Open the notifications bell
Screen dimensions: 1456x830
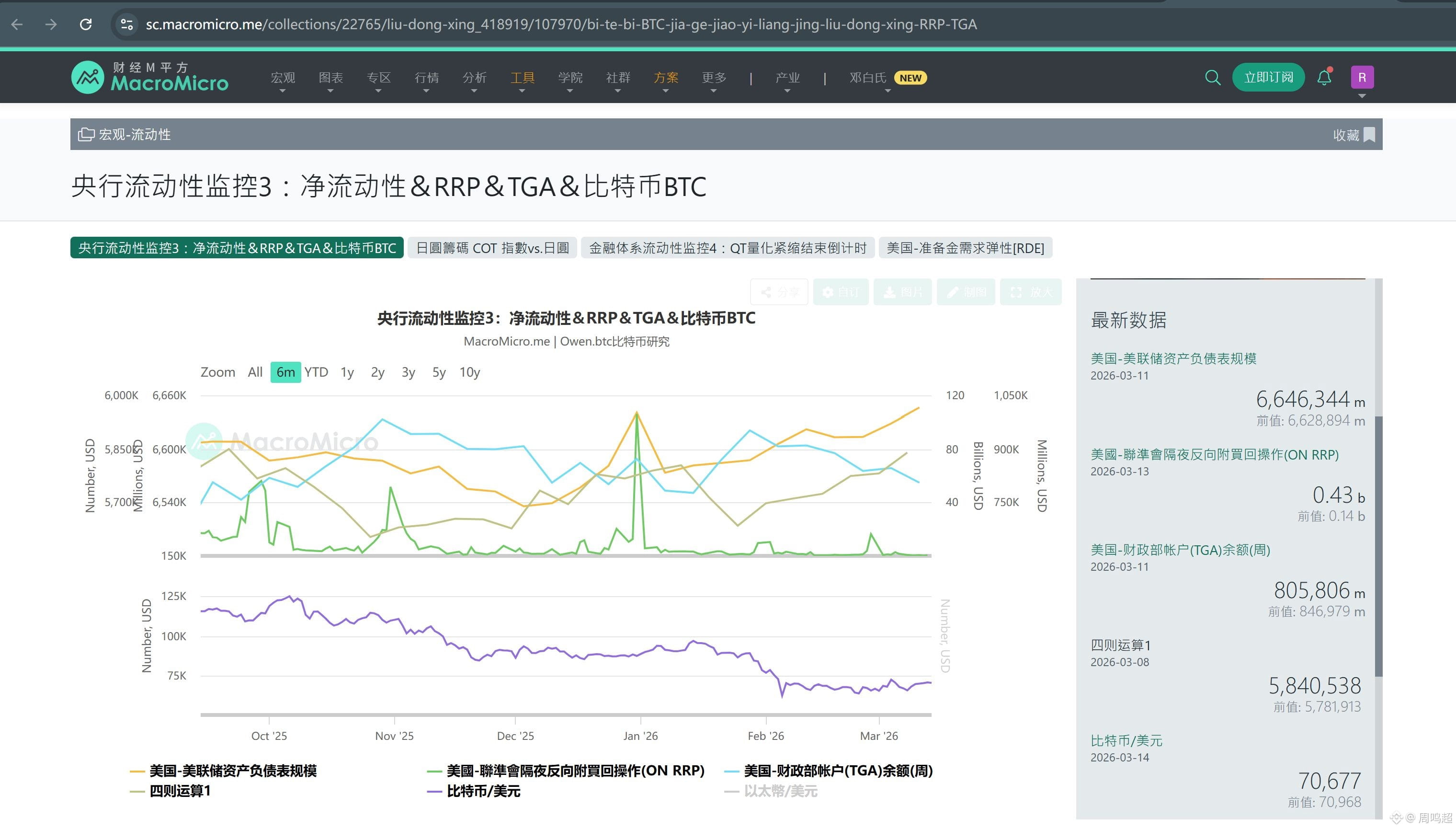[1324, 77]
